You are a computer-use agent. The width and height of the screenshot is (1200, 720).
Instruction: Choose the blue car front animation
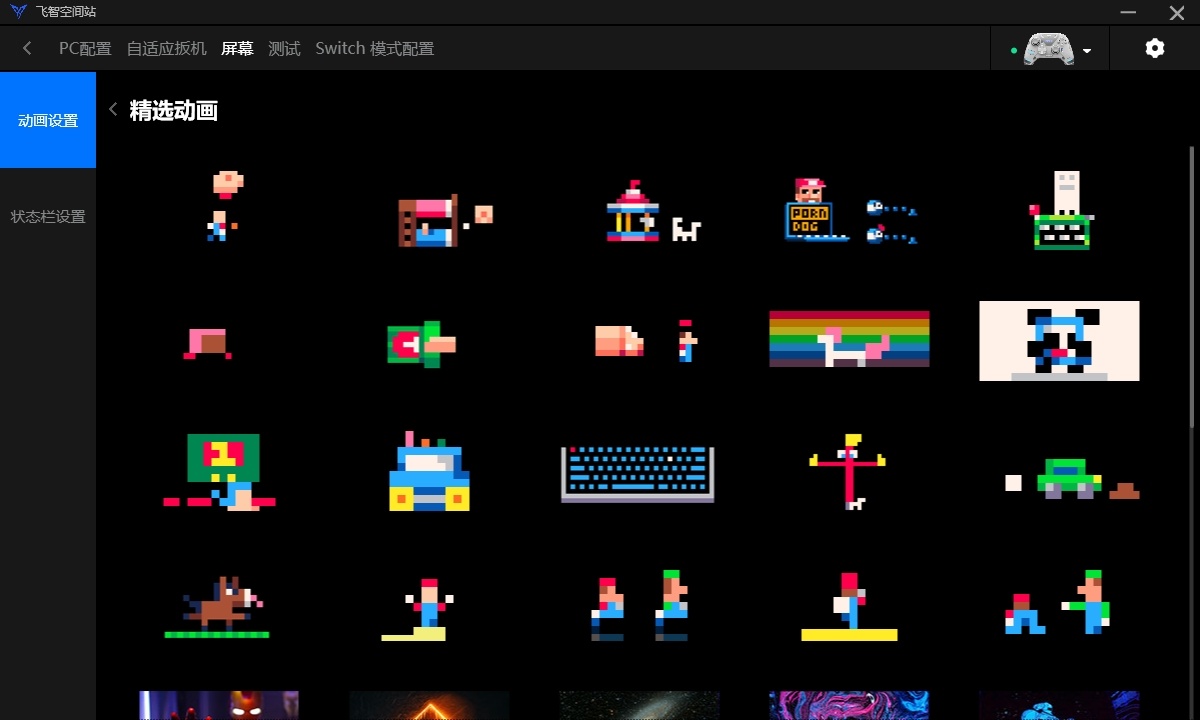click(429, 473)
